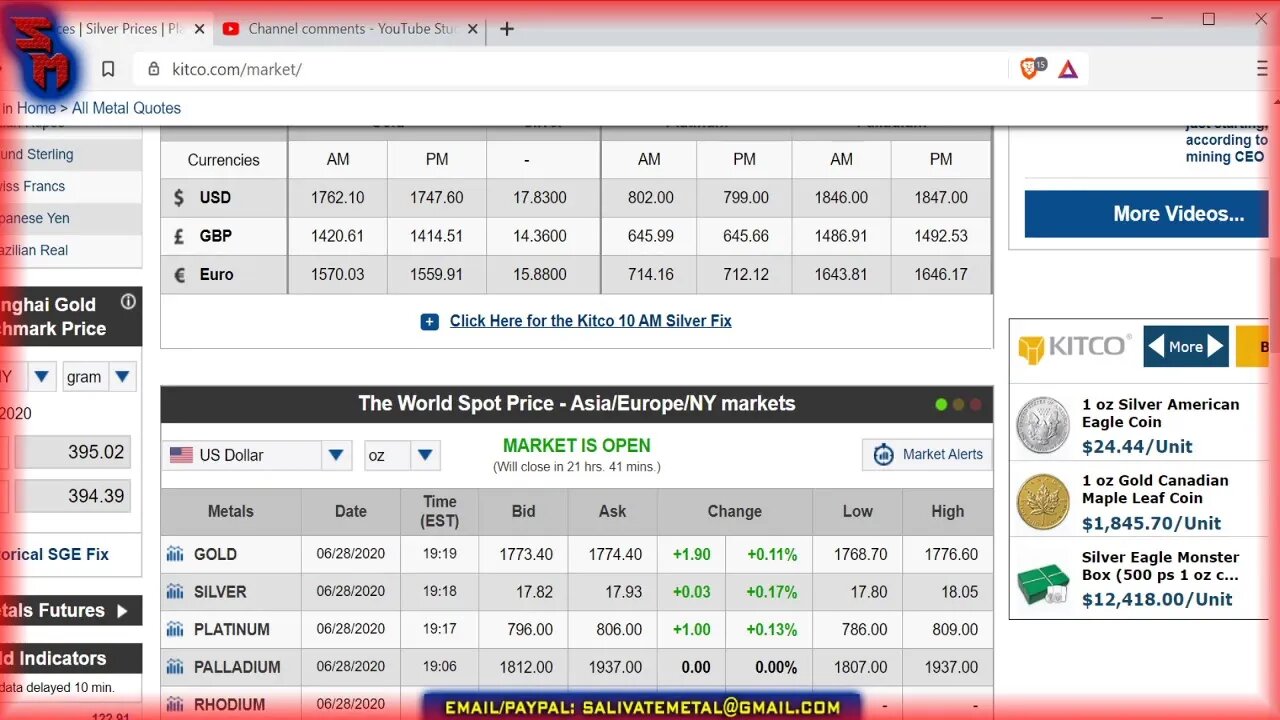
Task: Click the right arrow on the More button
Action: [x=1216, y=347]
